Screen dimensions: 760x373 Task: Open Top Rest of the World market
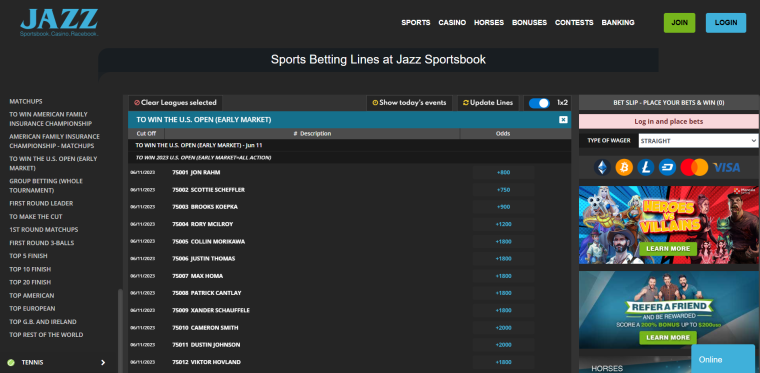click(x=46, y=335)
